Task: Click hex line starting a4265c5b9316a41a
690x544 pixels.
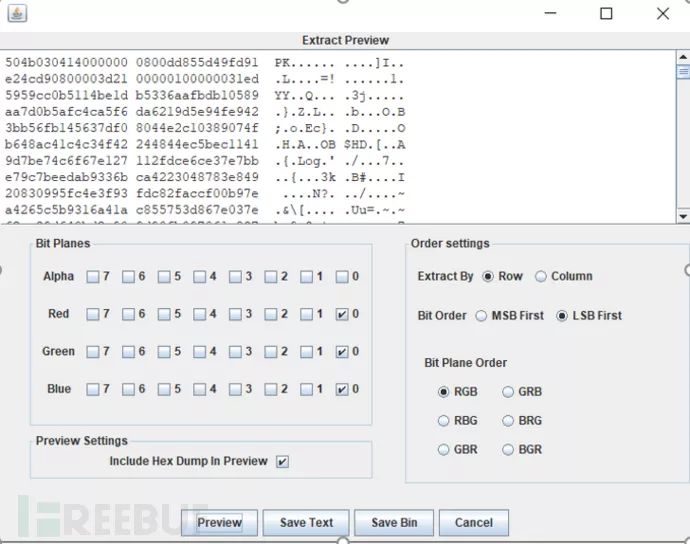Action: point(205,210)
